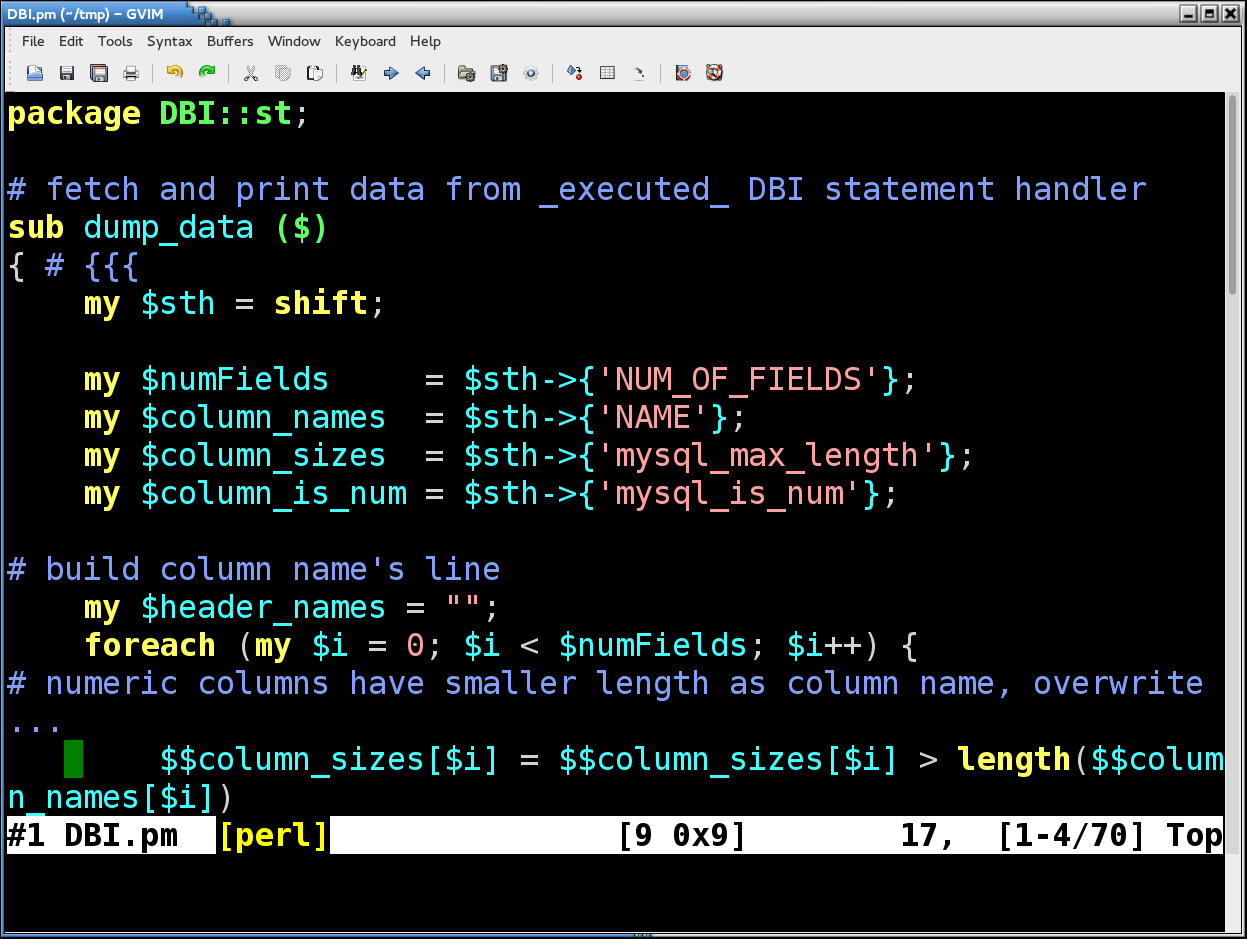
Task: Click the '$header_names' variable
Action: point(263,607)
